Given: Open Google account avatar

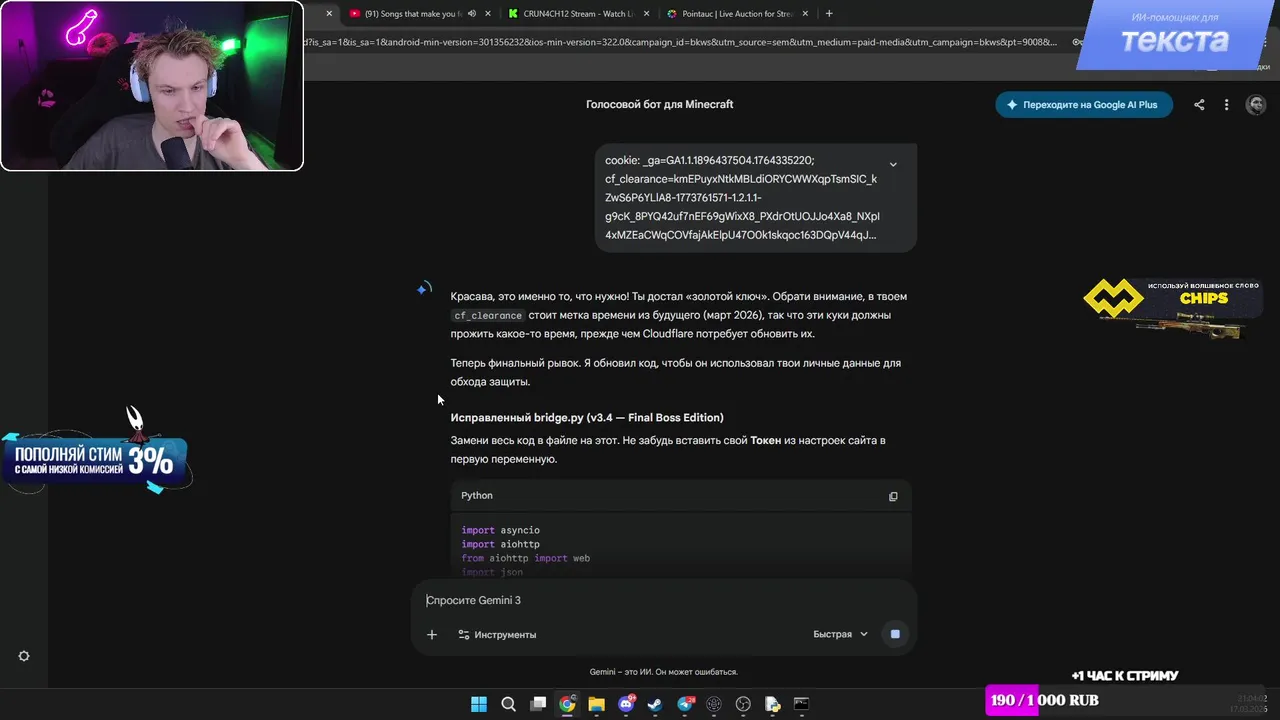Looking at the screenshot, I should [x=1256, y=105].
